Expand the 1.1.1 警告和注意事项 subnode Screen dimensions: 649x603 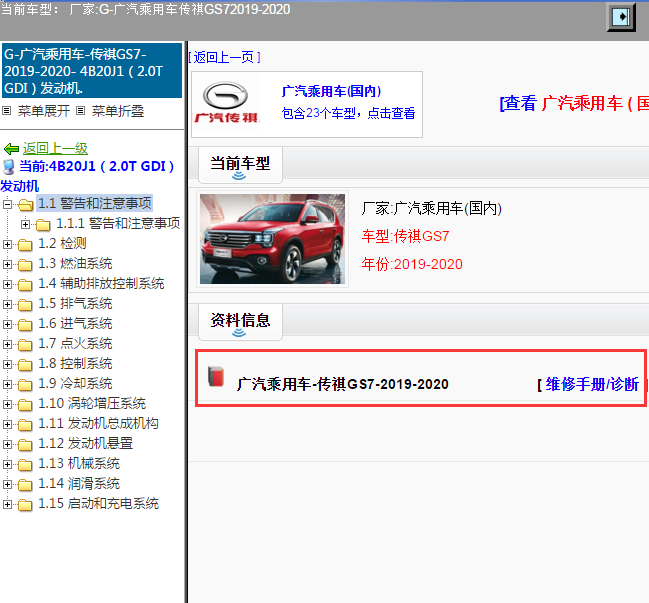pyautogui.click(x=25, y=224)
